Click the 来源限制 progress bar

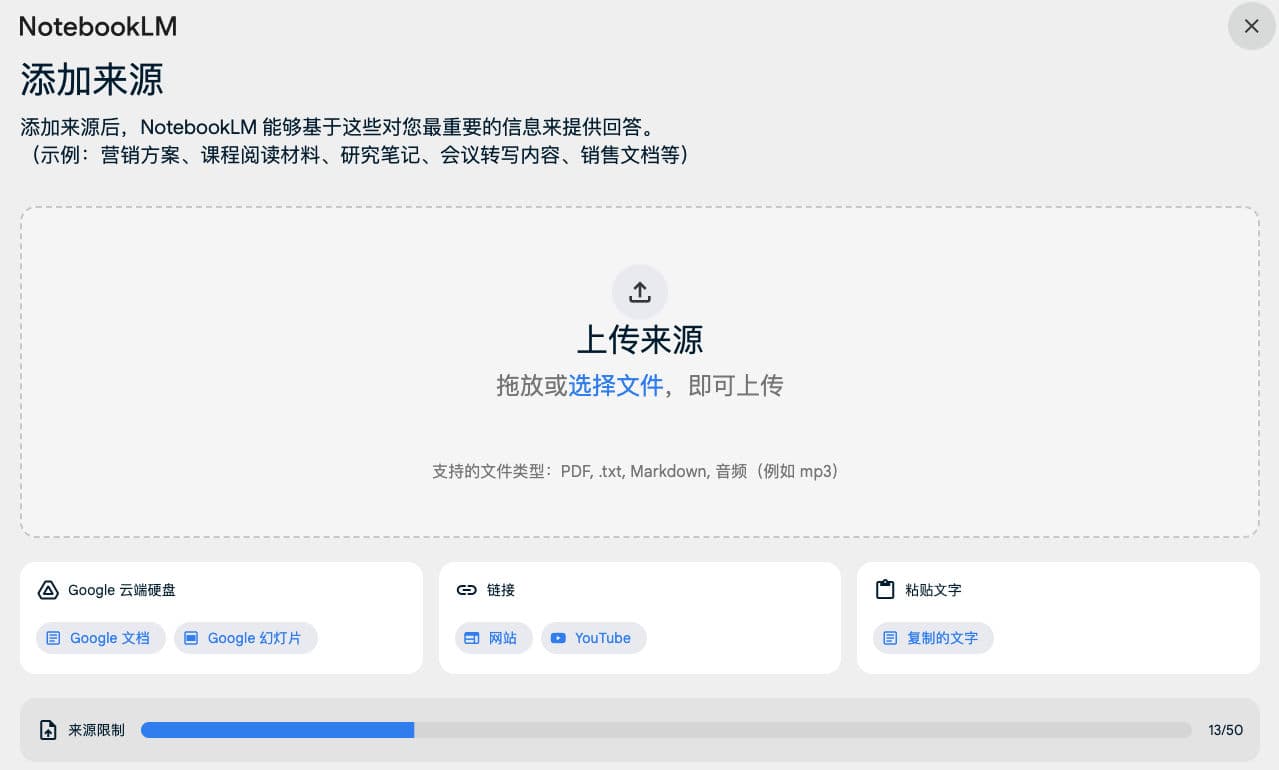pyautogui.click(x=665, y=730)
